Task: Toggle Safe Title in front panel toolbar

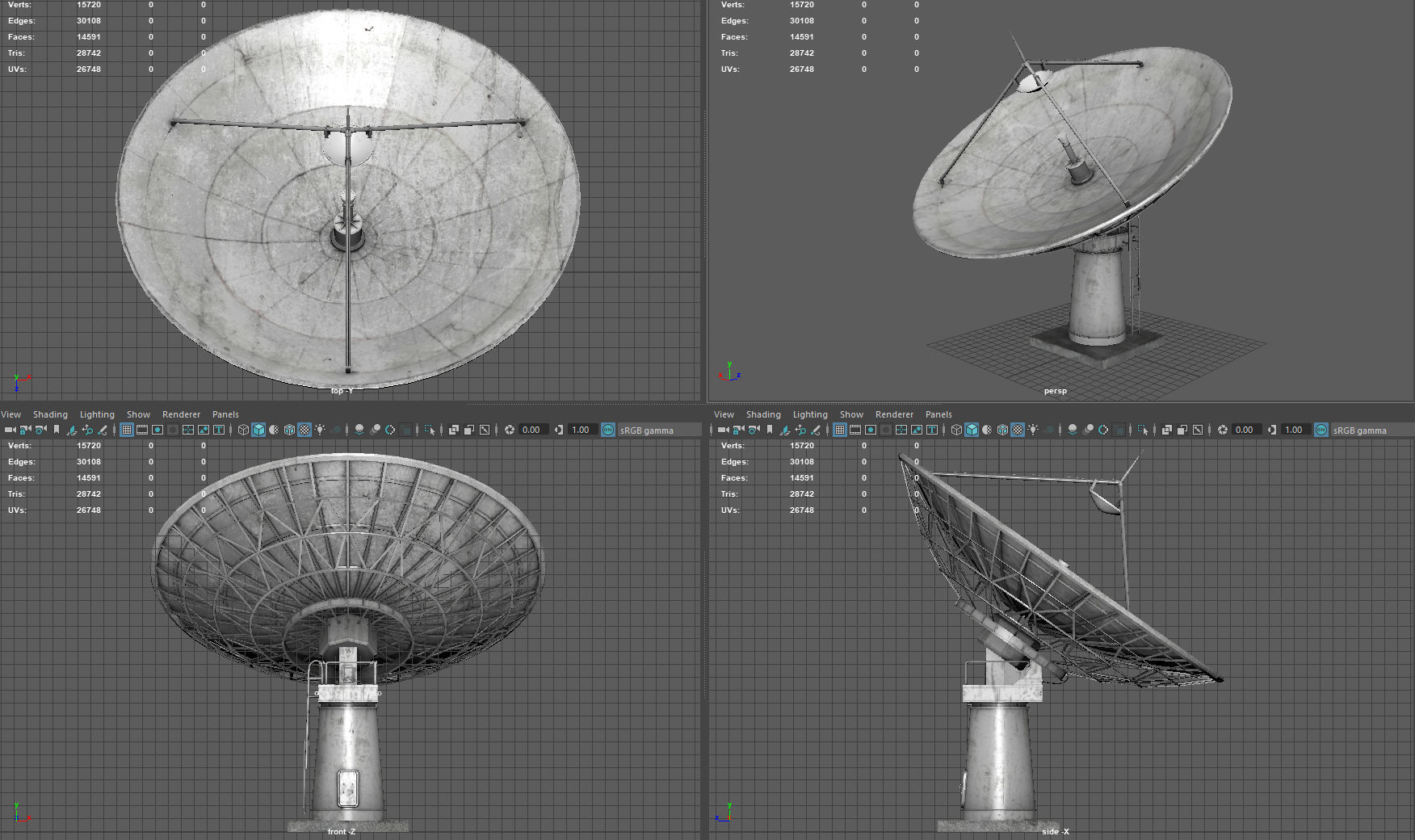Action: (x=219, y=430)
